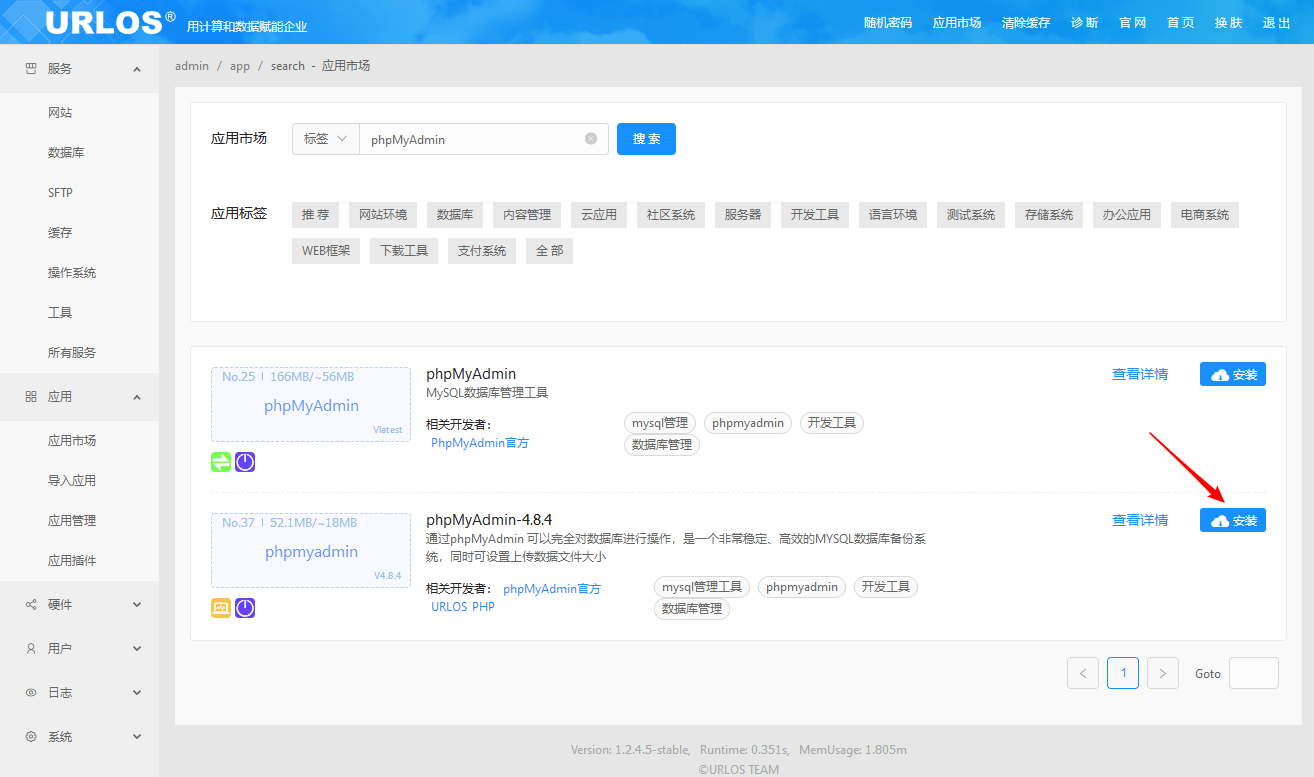Open the URLOS PHP developer link
The height and width of the screenshot is (777, 1314).
[x=463, y=607]
